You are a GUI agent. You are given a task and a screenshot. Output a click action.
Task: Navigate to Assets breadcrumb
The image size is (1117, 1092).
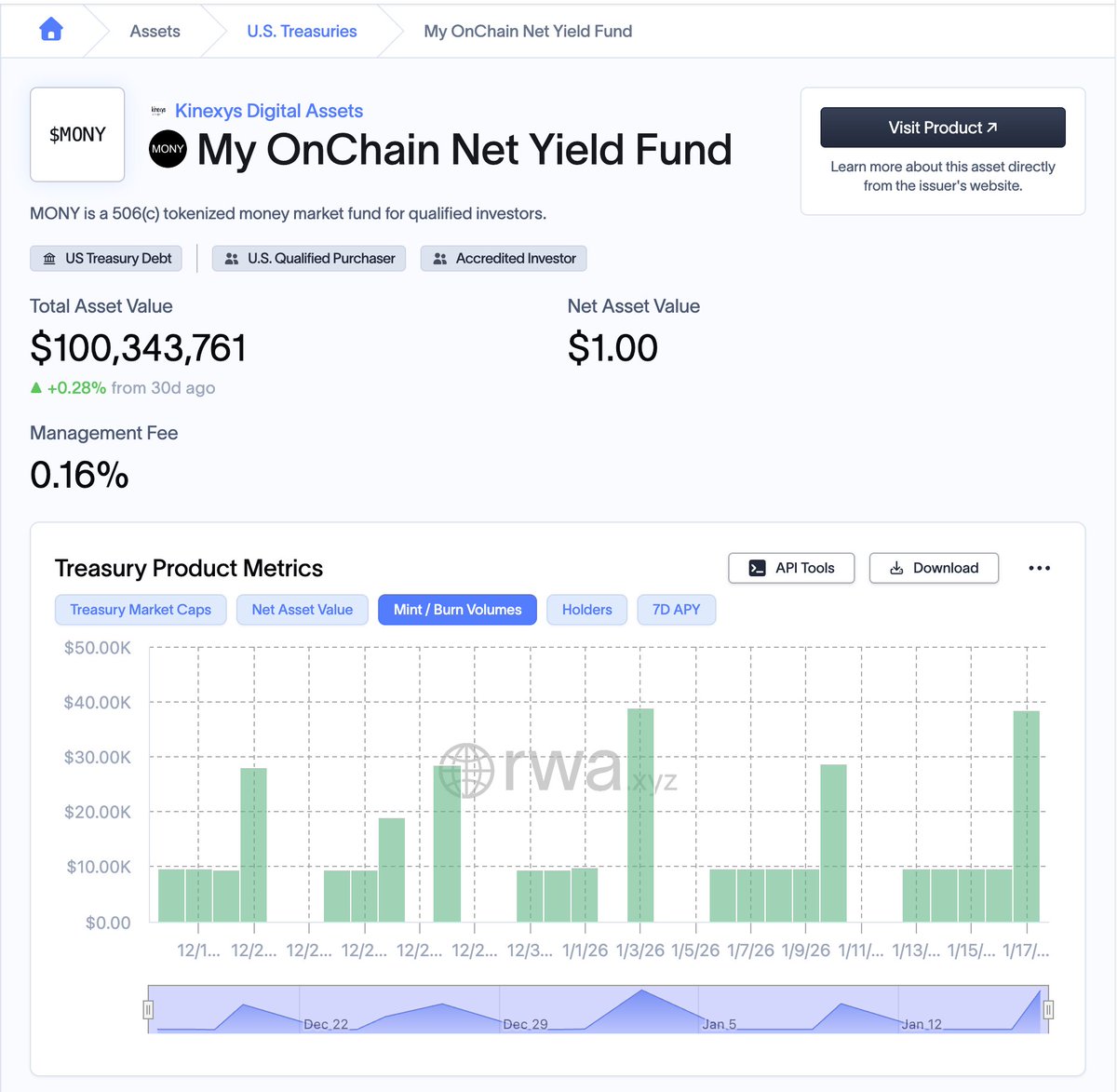[155, 31]
